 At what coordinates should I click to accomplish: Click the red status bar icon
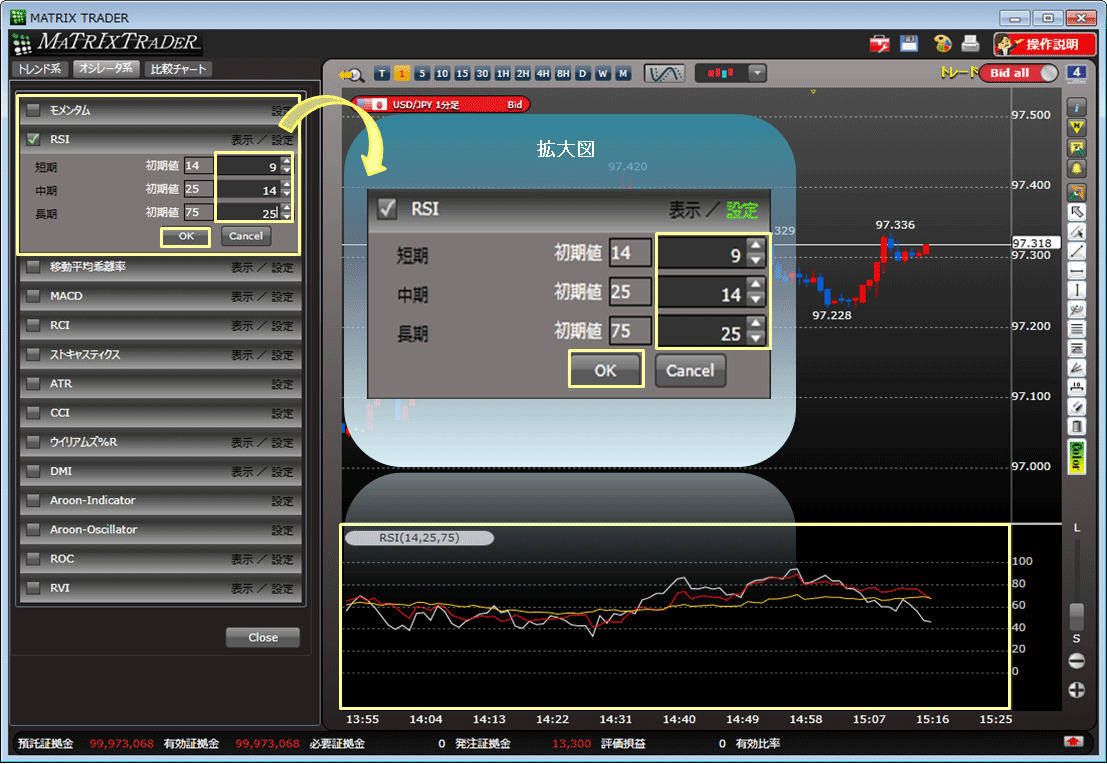coord(1073,741)
